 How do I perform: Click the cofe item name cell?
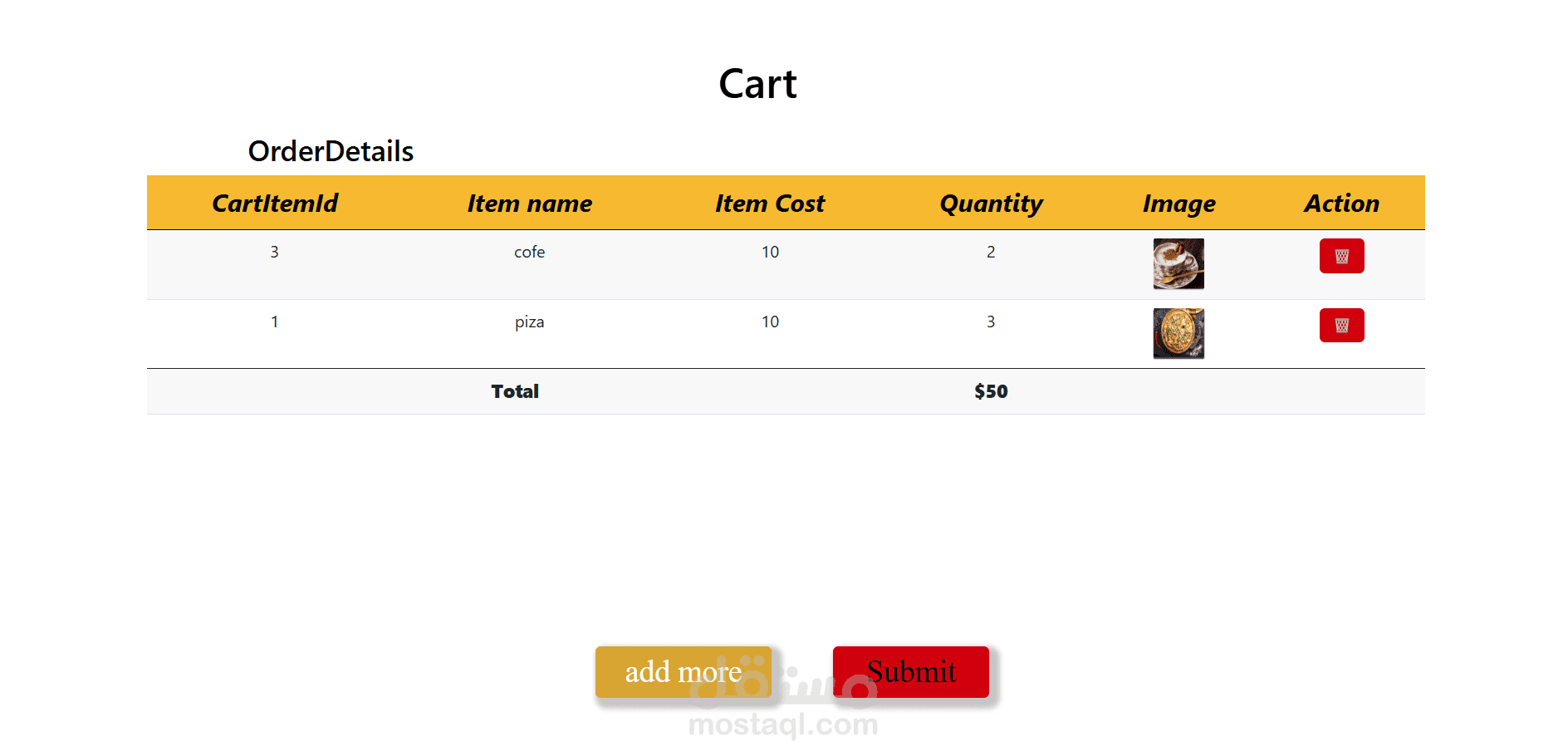coord(530,252)
